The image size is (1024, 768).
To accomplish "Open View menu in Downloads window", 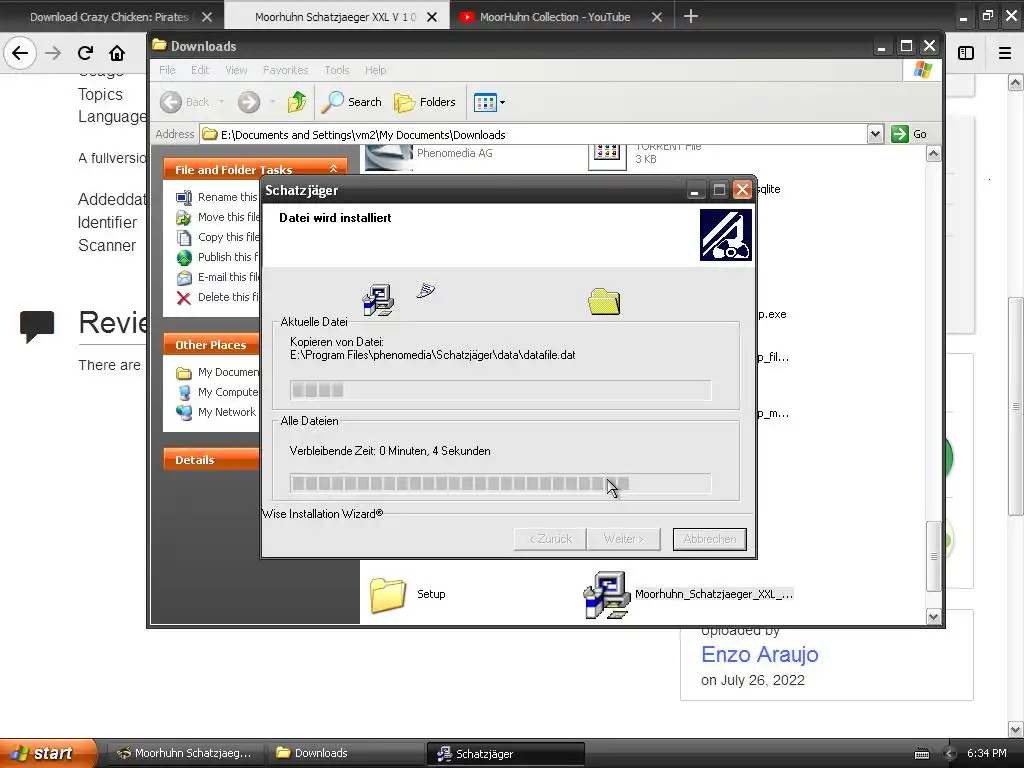I will (x=236, y=70).
